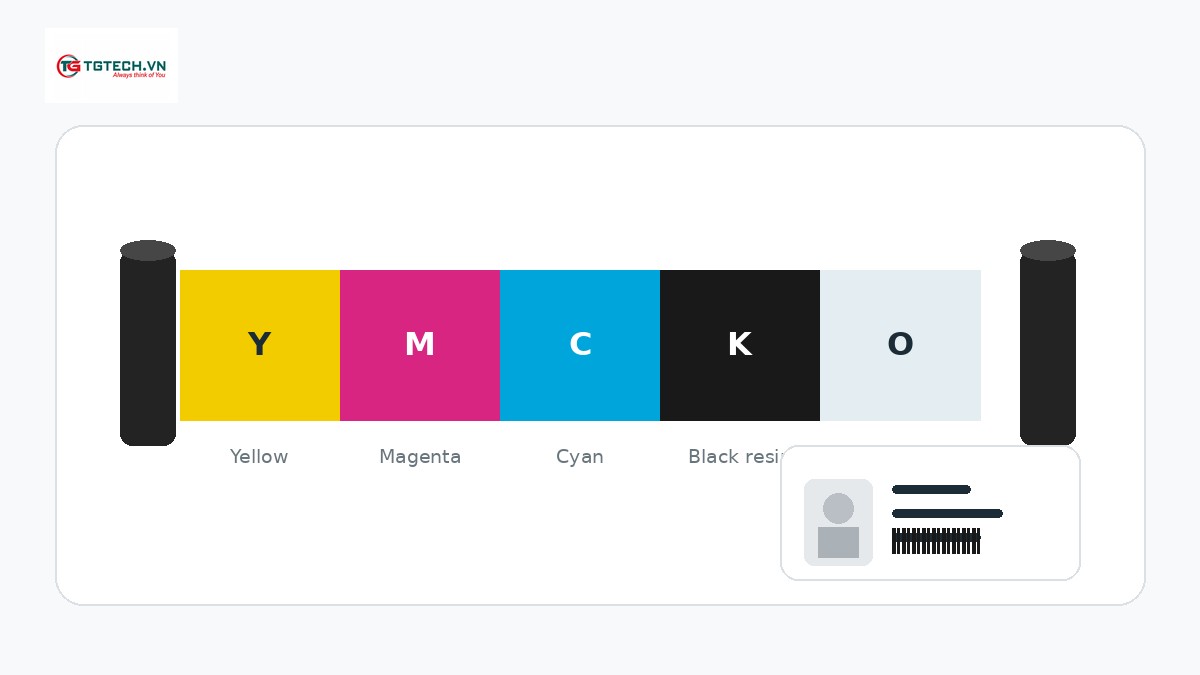This screenshot has height=675, width=1200.
Task: Click the red TG emblem in logo
Action: point(68,66)
